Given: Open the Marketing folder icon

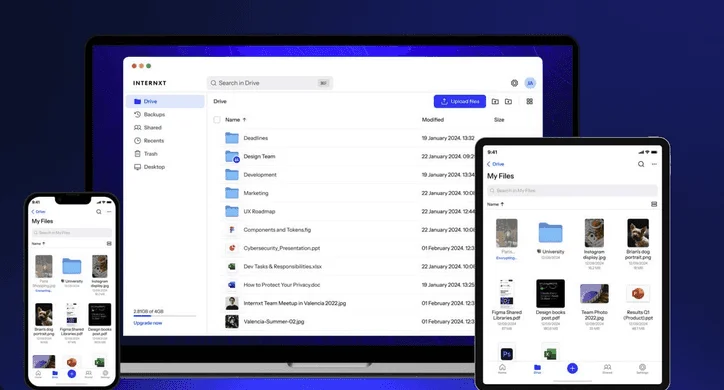Looking at the screenshot, I should point(232,193).
